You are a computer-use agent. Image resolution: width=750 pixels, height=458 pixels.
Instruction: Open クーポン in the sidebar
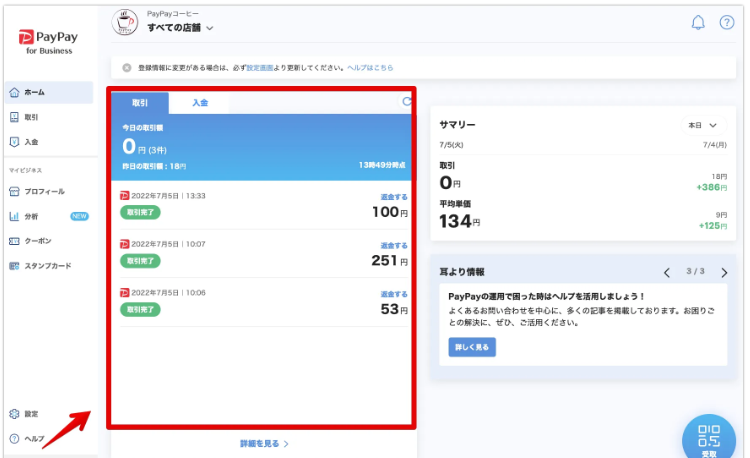38,241
